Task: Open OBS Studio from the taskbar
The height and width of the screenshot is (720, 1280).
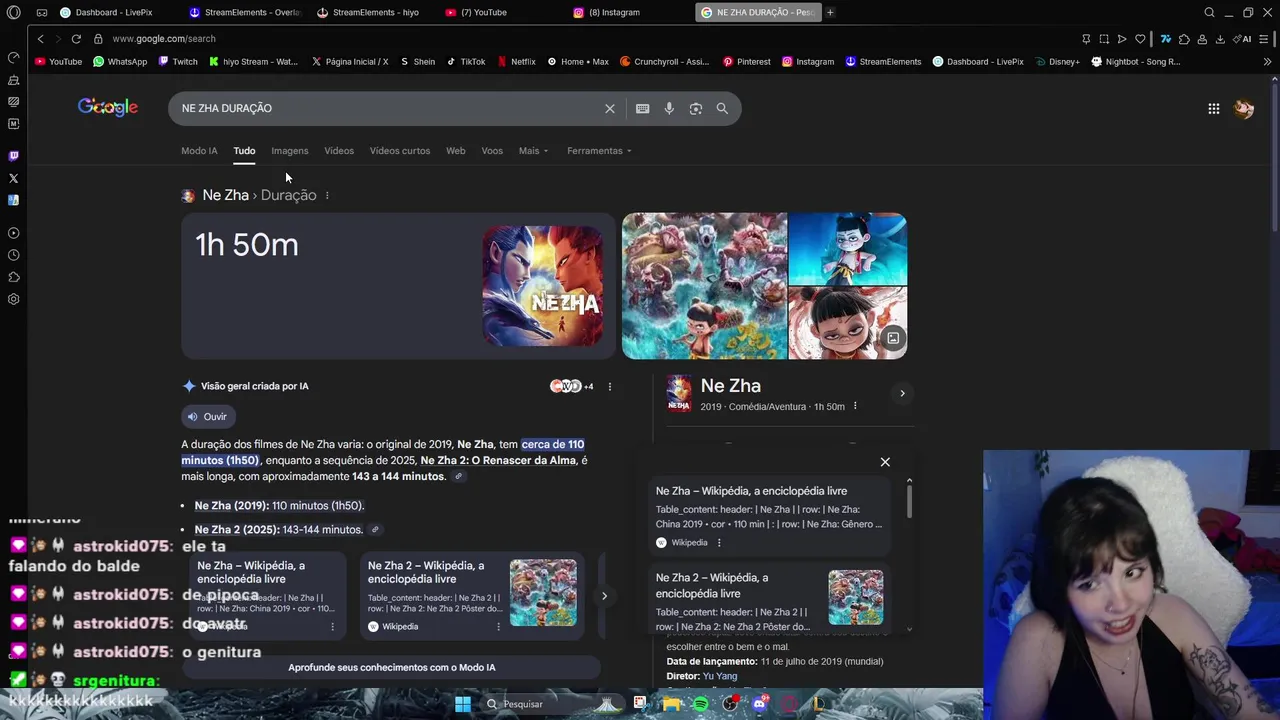Action: click(730, 704)
